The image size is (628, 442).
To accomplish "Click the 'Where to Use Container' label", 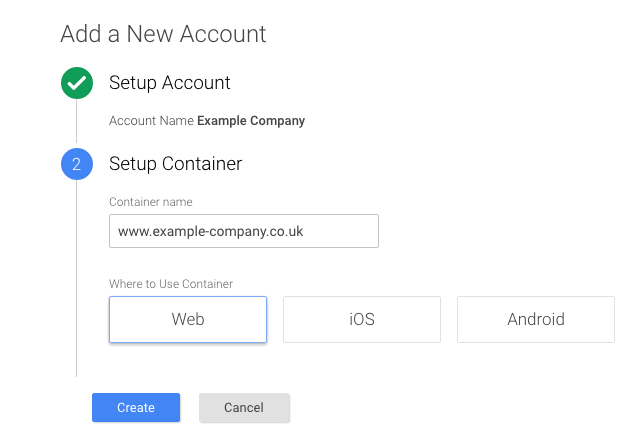I will pos(170,284).
